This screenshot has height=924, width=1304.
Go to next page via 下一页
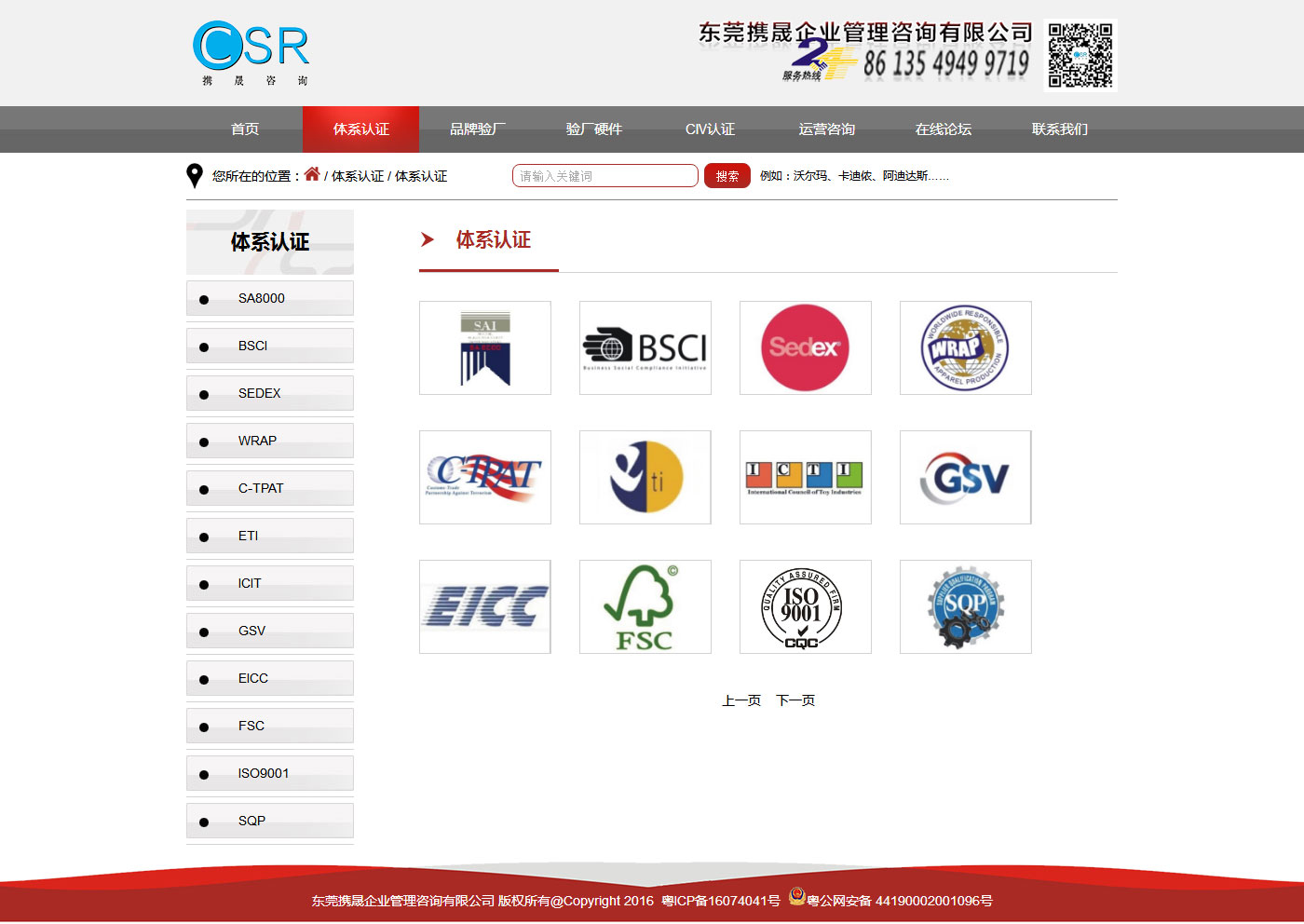point(795,700)
